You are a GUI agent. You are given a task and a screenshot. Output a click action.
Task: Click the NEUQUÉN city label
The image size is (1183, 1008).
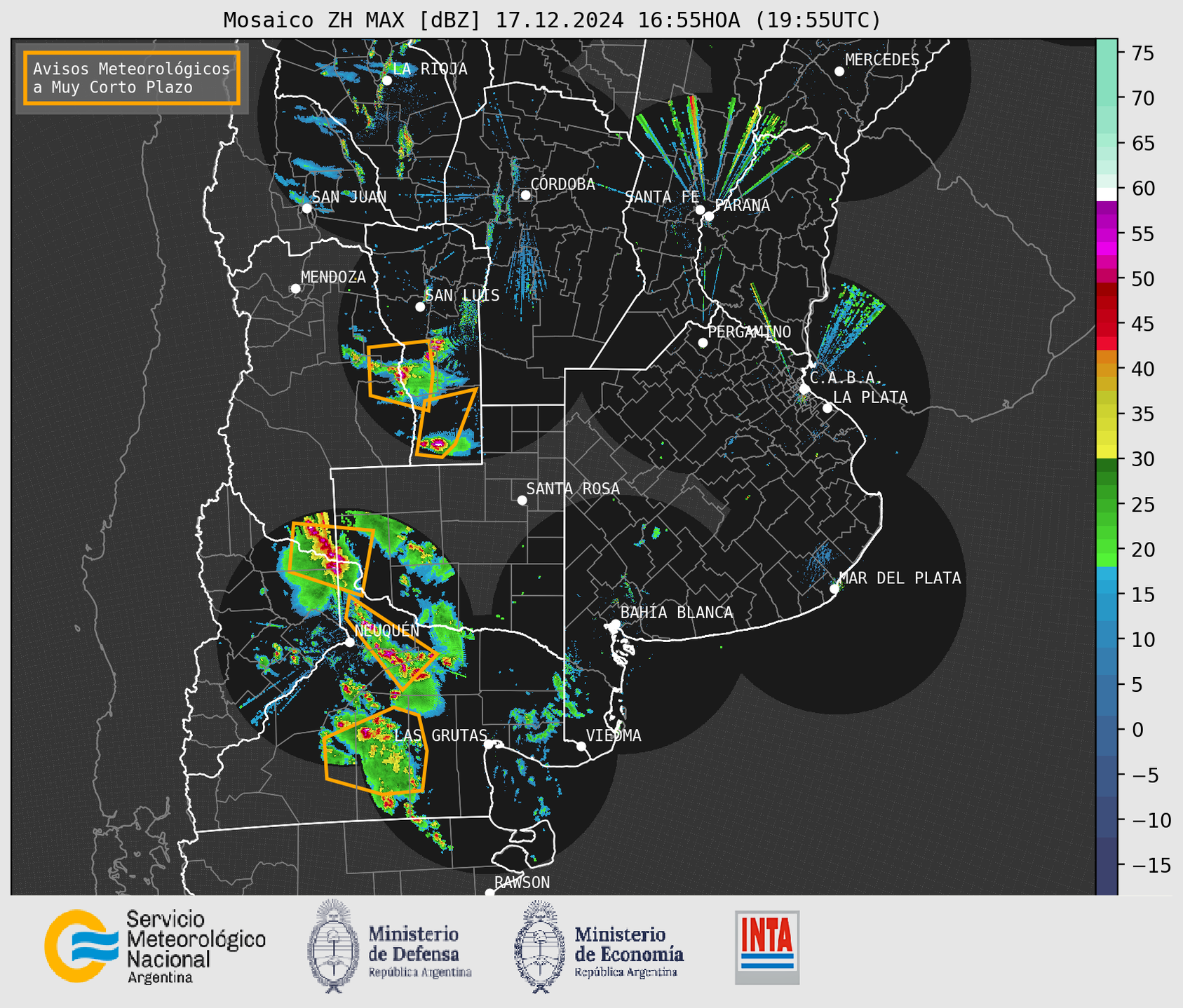pos(387,630)
